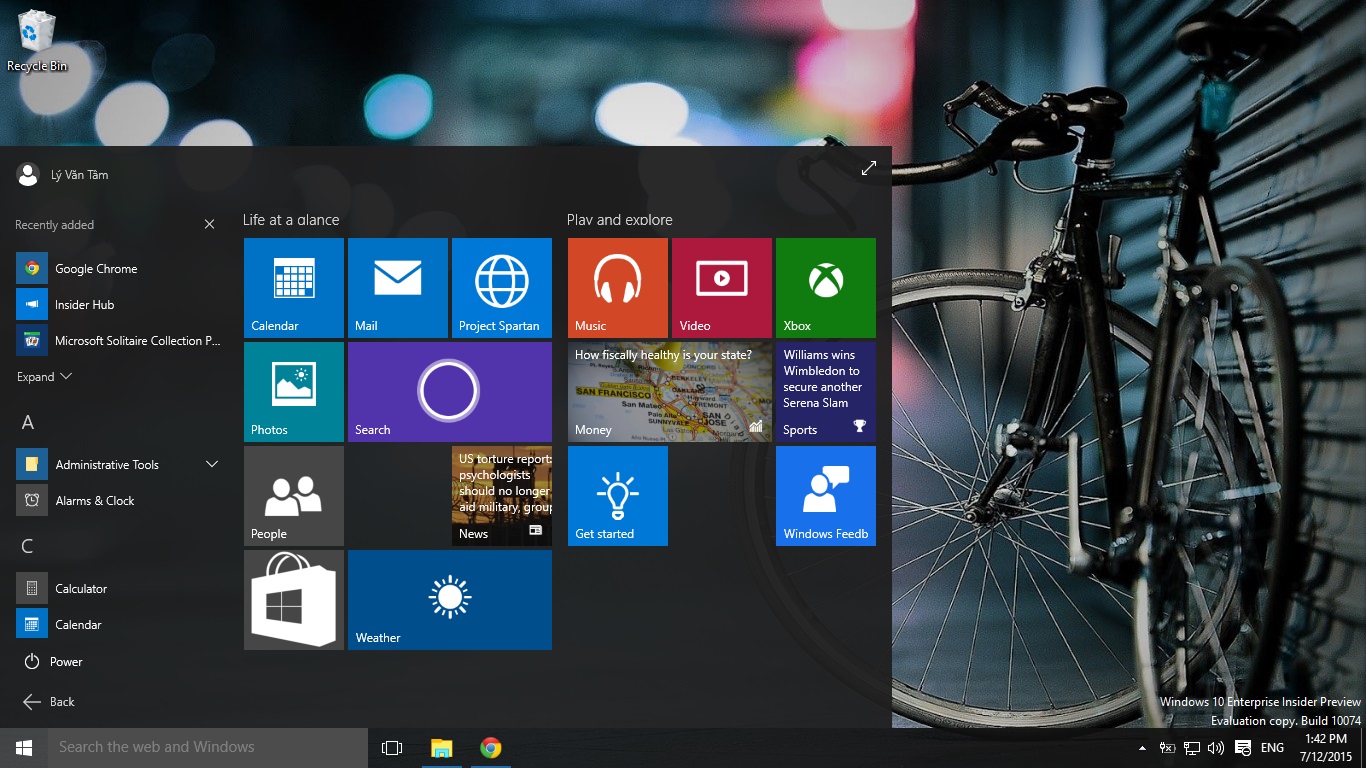Open Chrome from the taskbar
Screen dimensions: 1366x768
point(490,748)
